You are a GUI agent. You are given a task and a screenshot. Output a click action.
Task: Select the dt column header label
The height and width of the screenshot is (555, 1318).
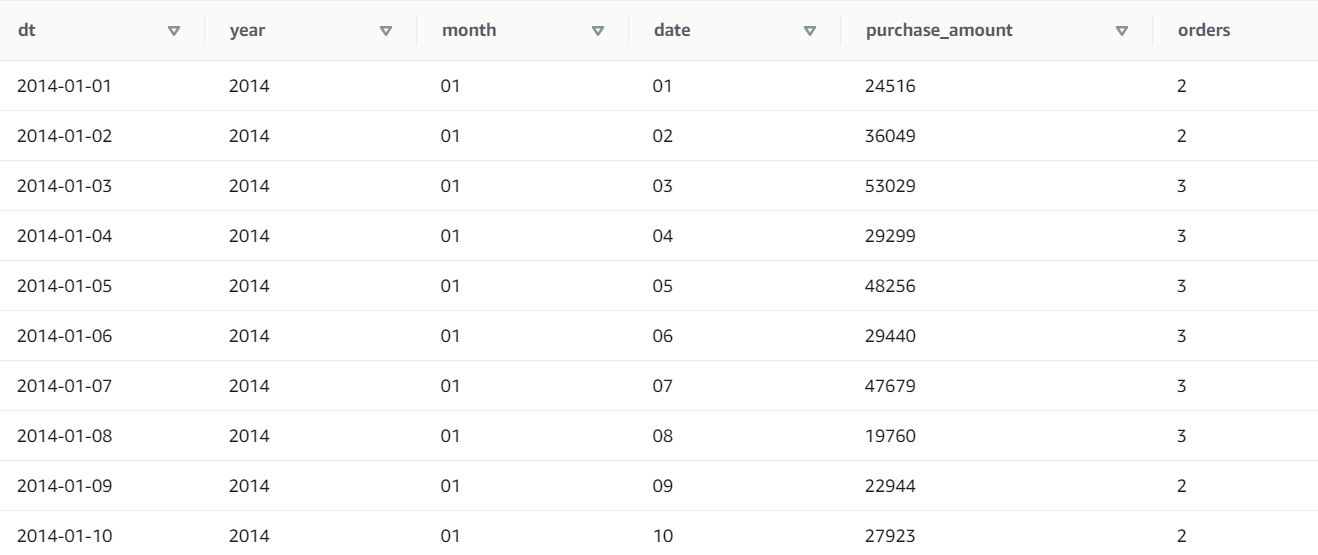click(x=25, y=31)
